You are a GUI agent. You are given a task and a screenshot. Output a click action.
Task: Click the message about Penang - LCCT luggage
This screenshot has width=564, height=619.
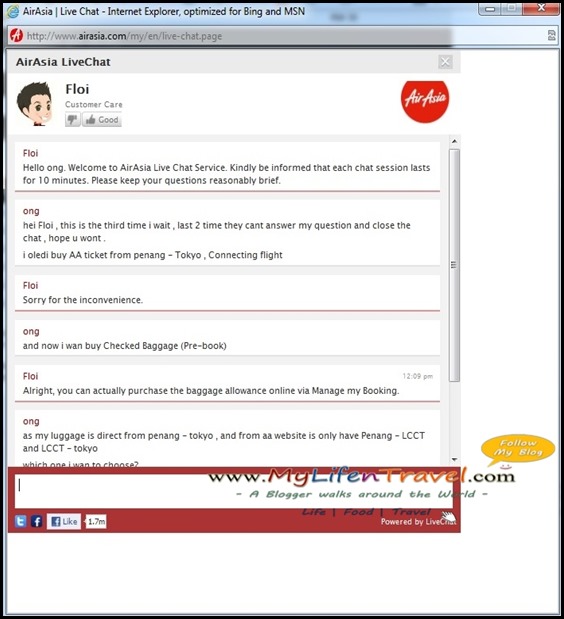[223, 442]
